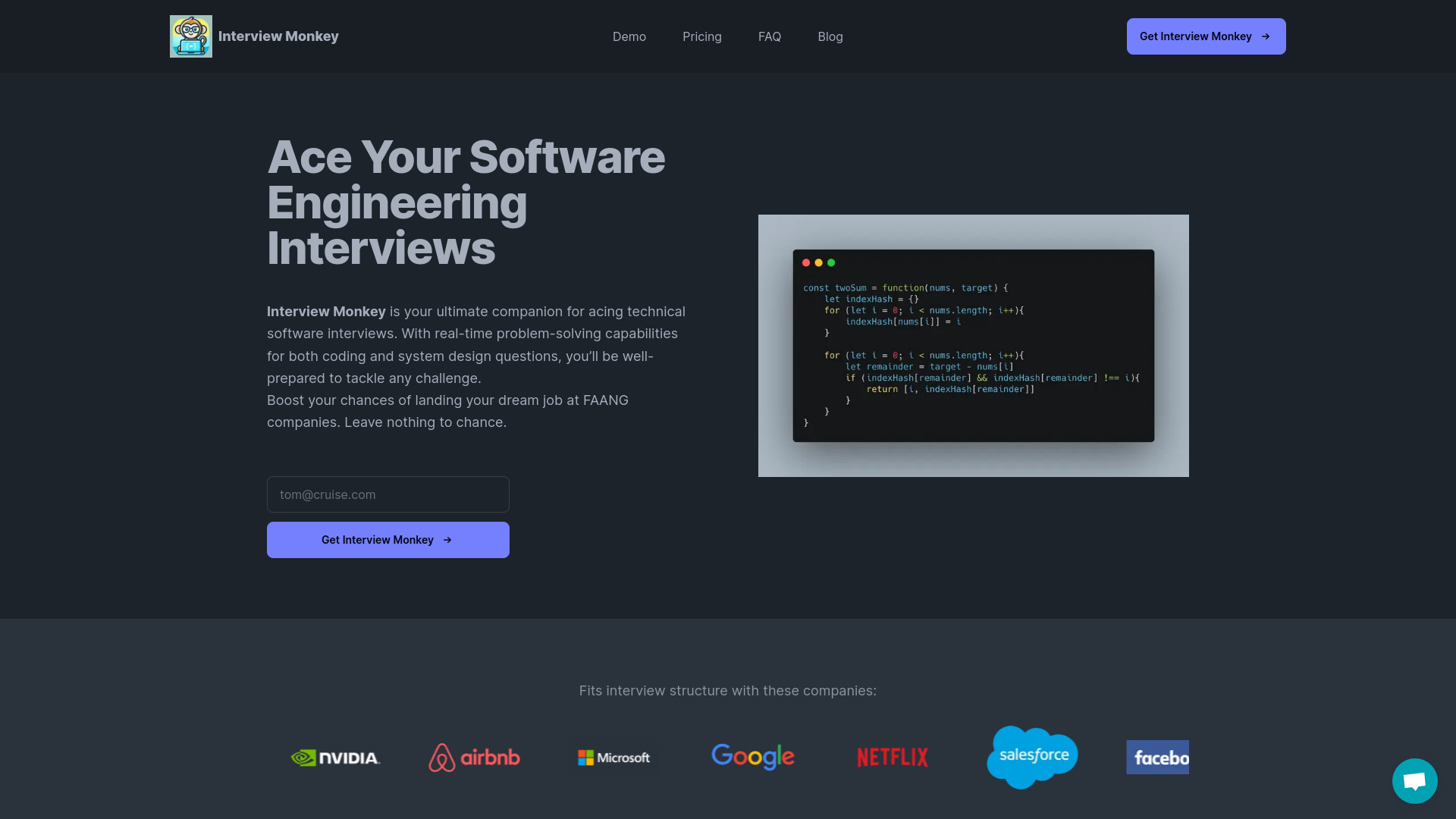Click the Google logo icon
The width and height of the screenshot is (1456, 819).
point(753,757)
